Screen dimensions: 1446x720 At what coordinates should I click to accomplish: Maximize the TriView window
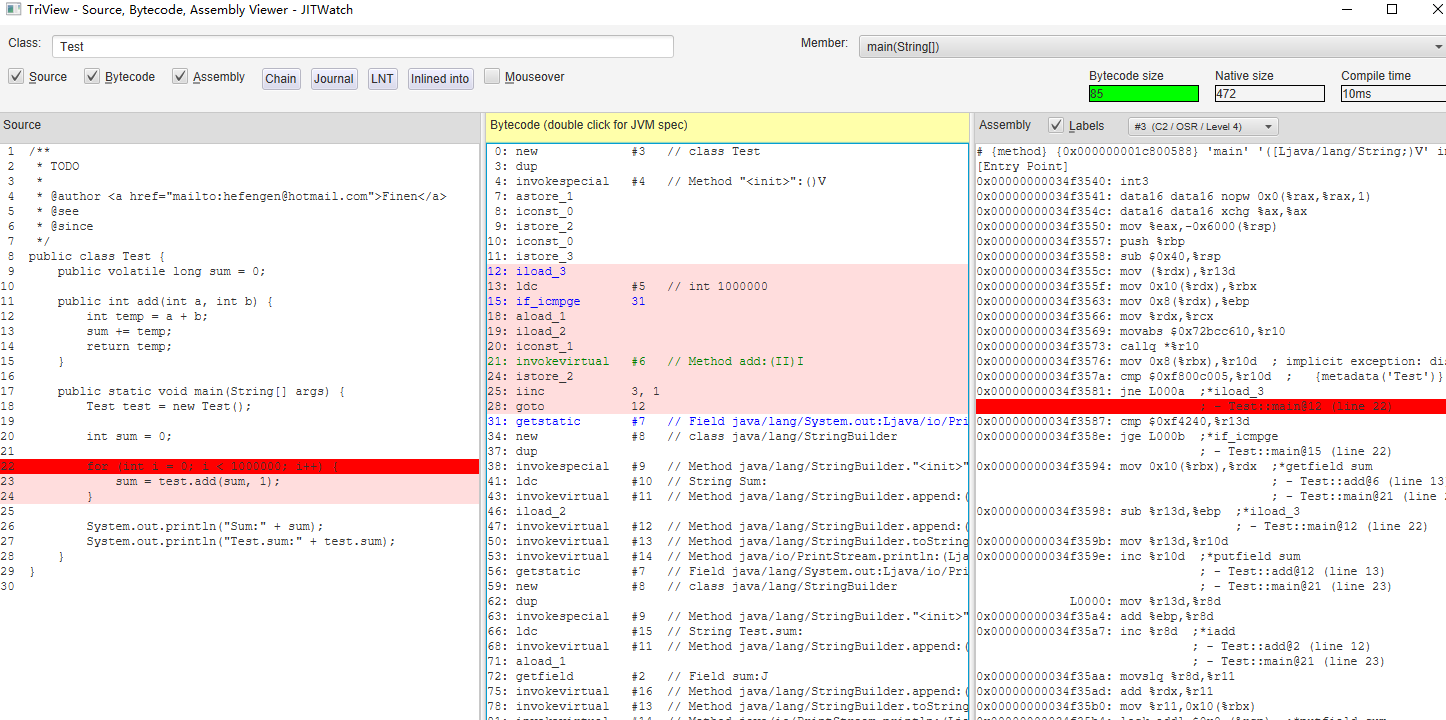(x=1392, y=10)
